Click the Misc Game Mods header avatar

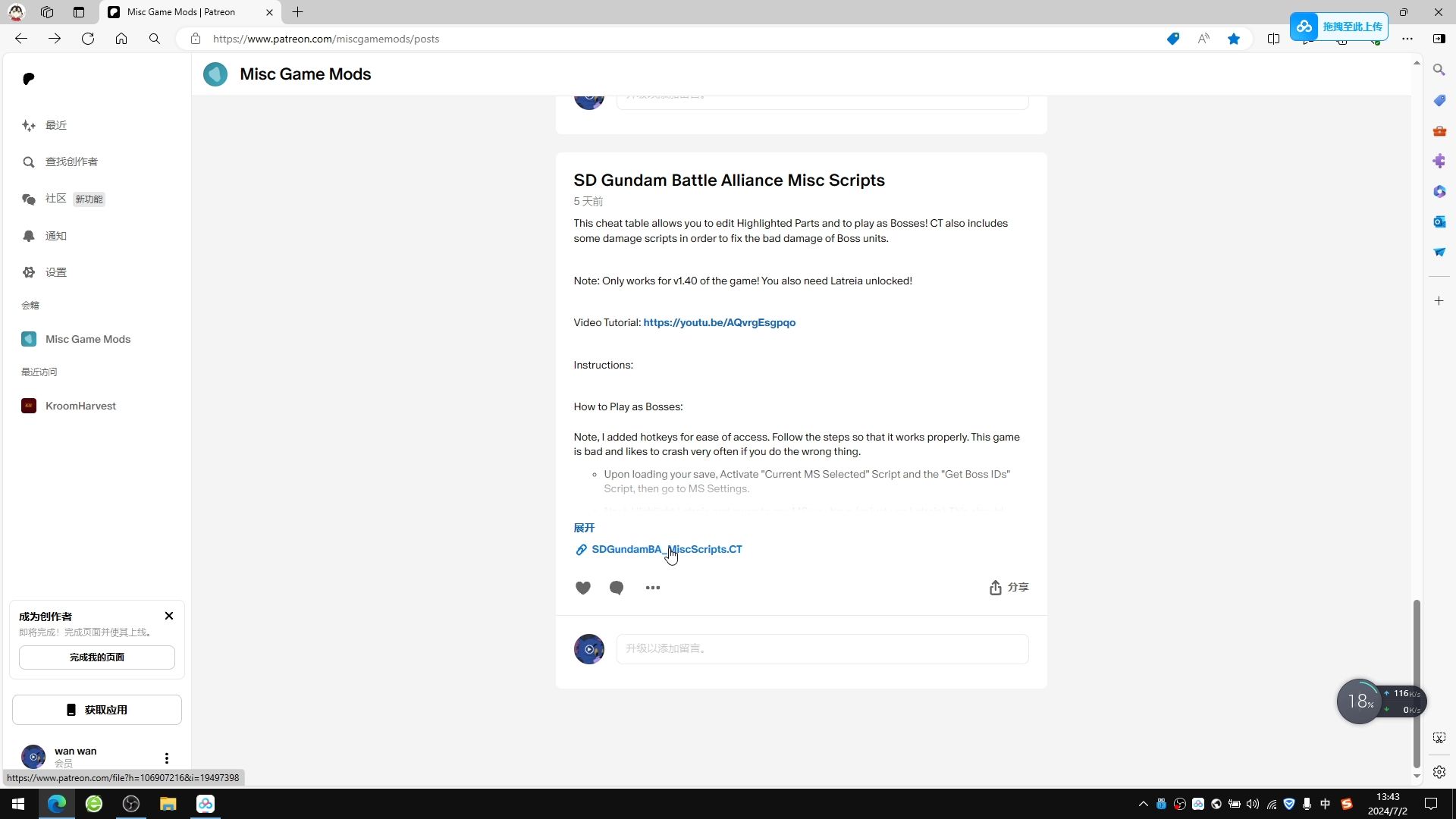215,74
